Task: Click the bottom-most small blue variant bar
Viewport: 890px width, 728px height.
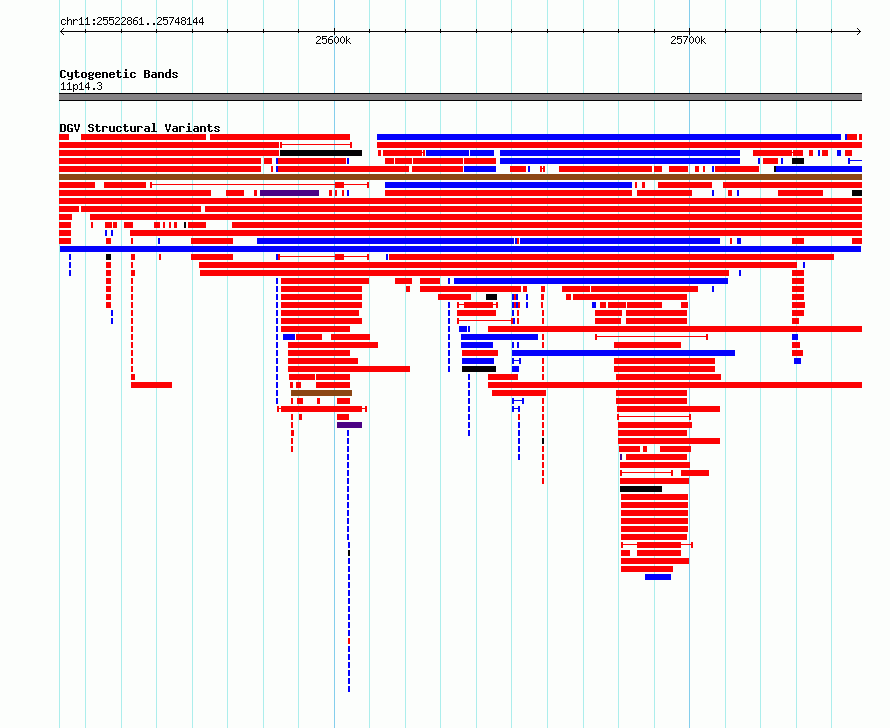Action: click(x=658, y=577)
